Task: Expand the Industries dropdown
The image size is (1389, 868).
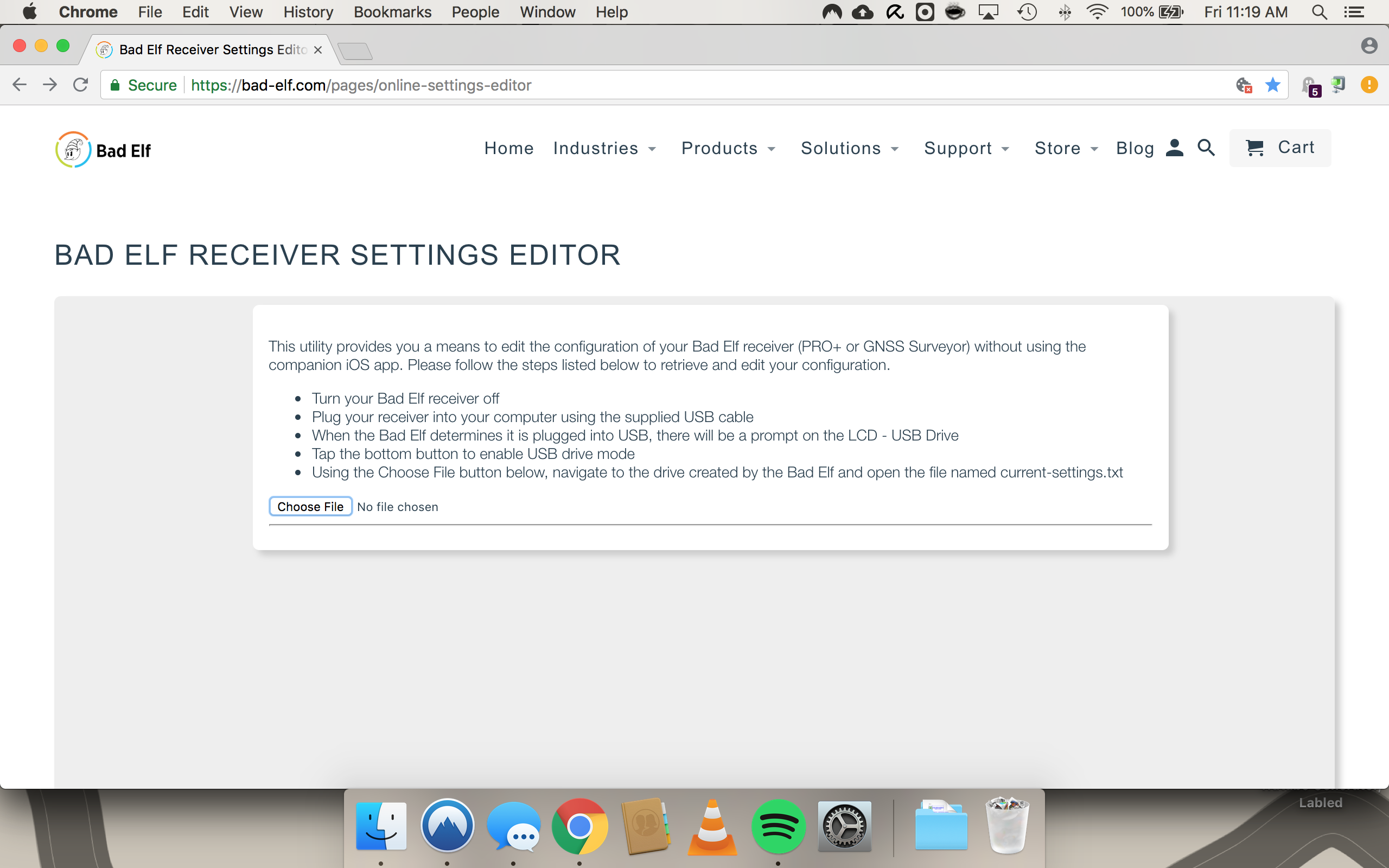Action: click(x=604, y=148)
